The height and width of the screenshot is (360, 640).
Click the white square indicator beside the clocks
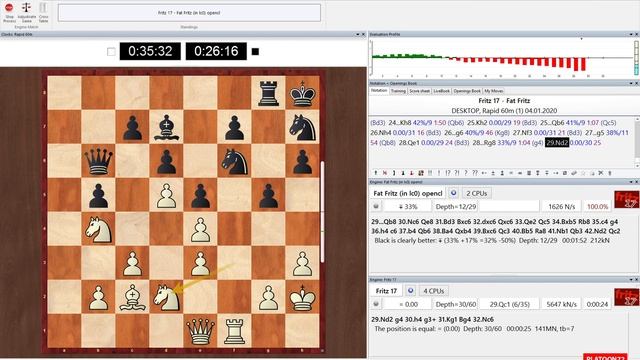click(x=111, y=52)
